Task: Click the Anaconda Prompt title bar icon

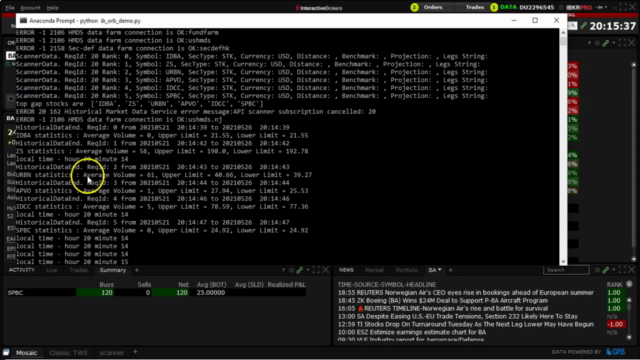Action: (x=23, y=20)
